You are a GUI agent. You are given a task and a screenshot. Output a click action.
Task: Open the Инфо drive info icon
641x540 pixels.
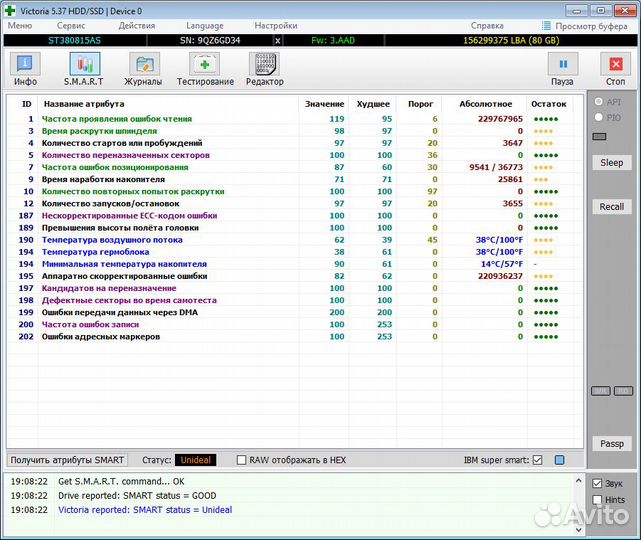[25, 65]
